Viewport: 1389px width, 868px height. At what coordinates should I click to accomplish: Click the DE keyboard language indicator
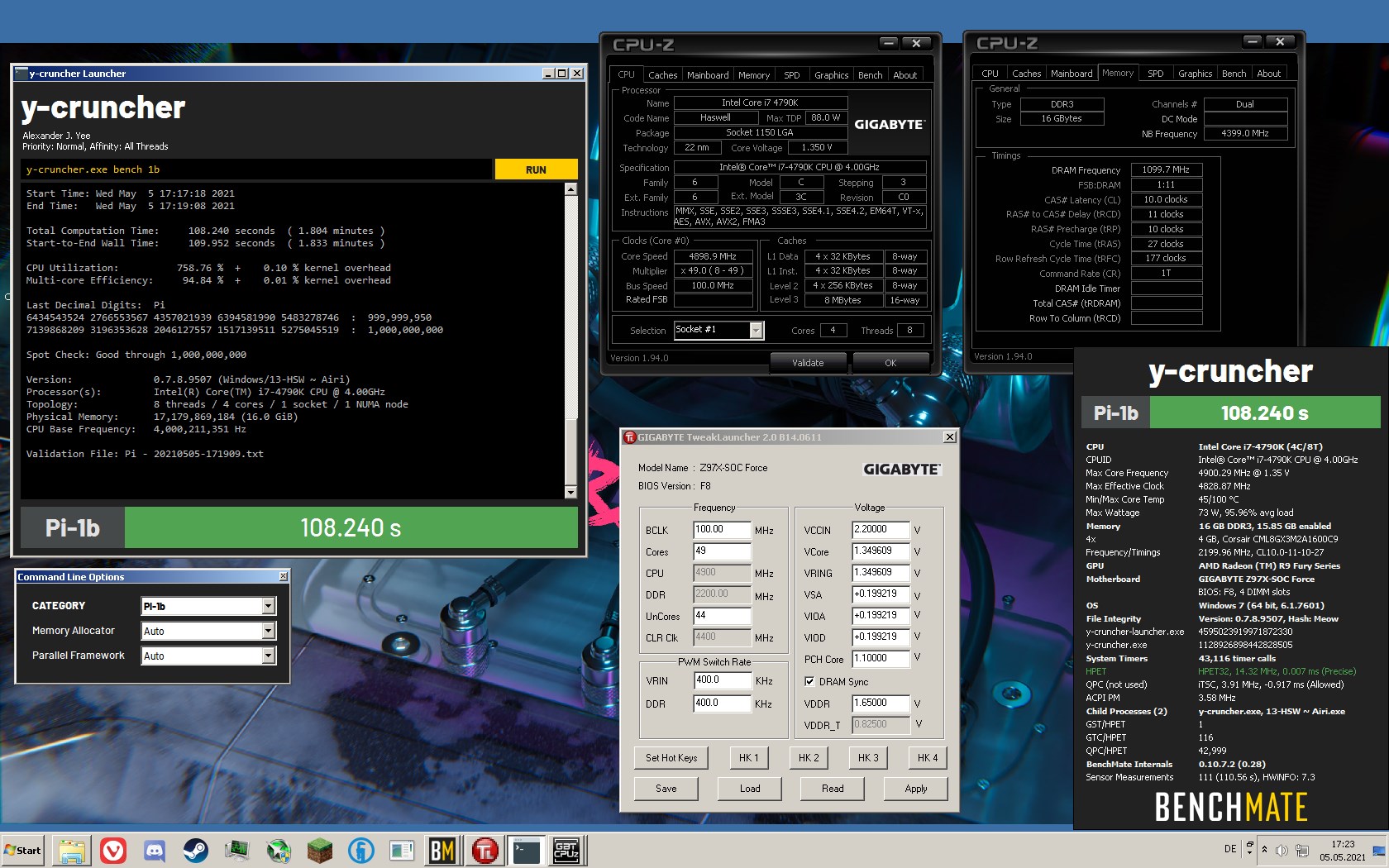(x=1230, y=849)
